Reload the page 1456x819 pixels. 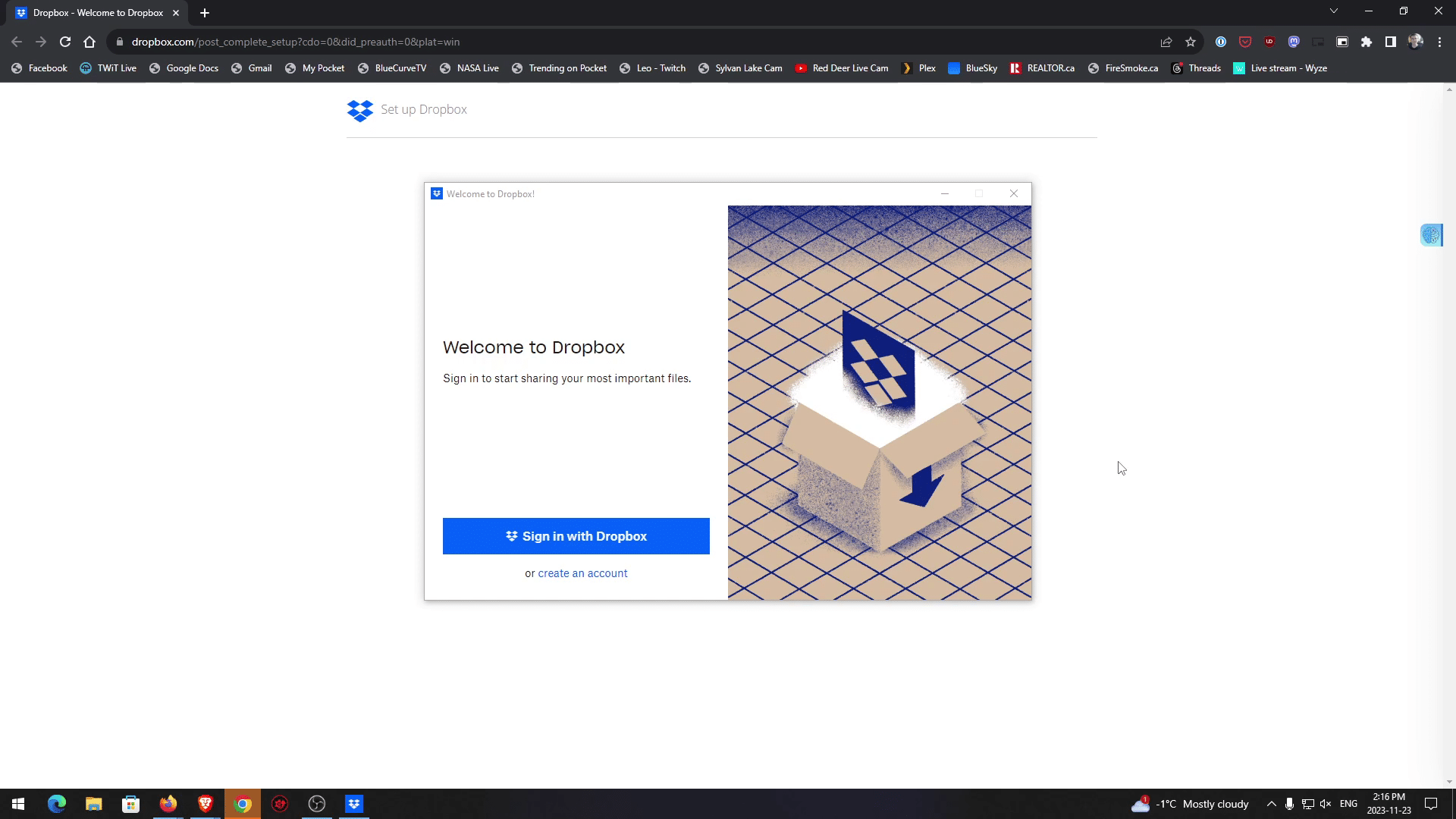[65, 42]
